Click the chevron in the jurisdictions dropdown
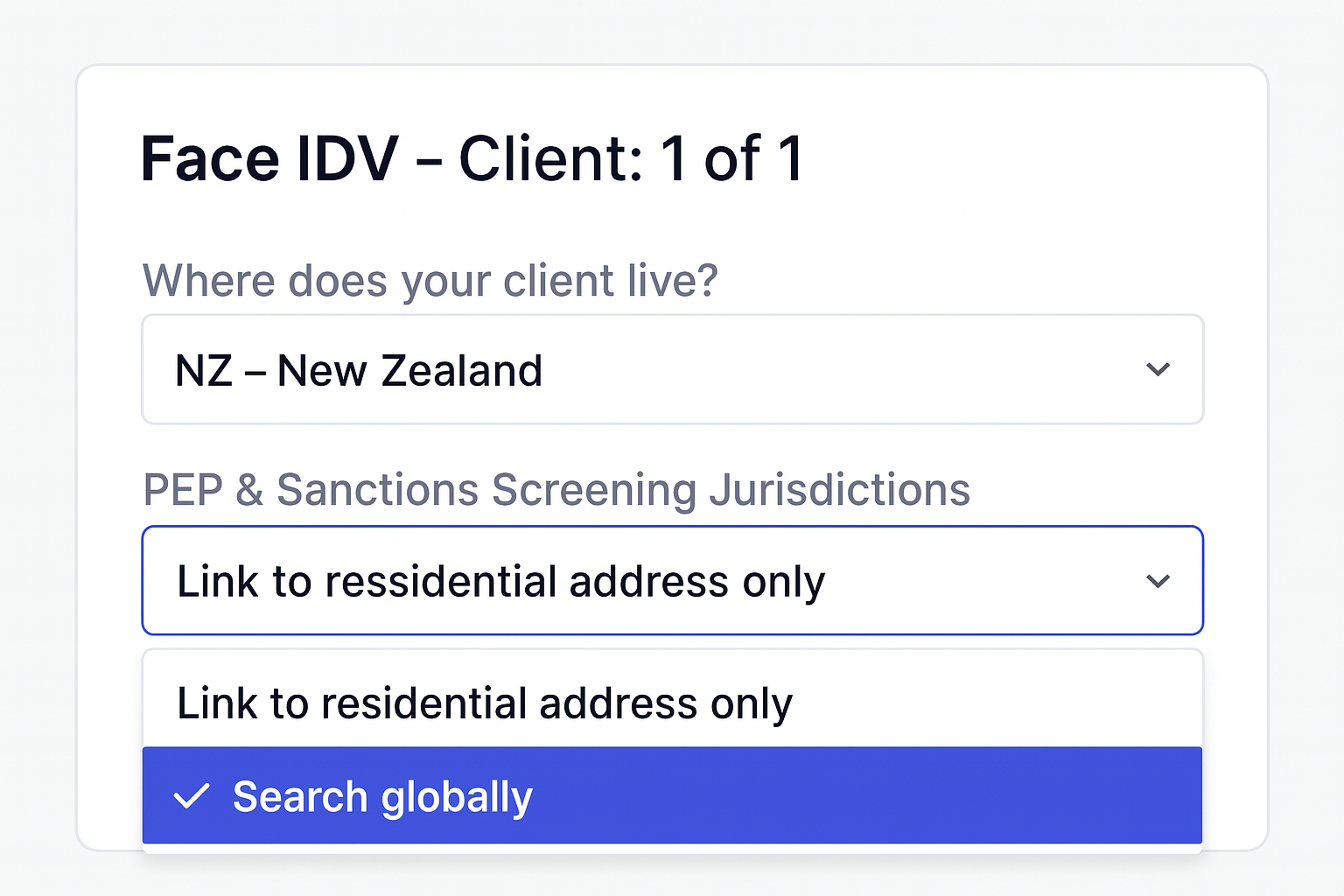 (1158, 581)
